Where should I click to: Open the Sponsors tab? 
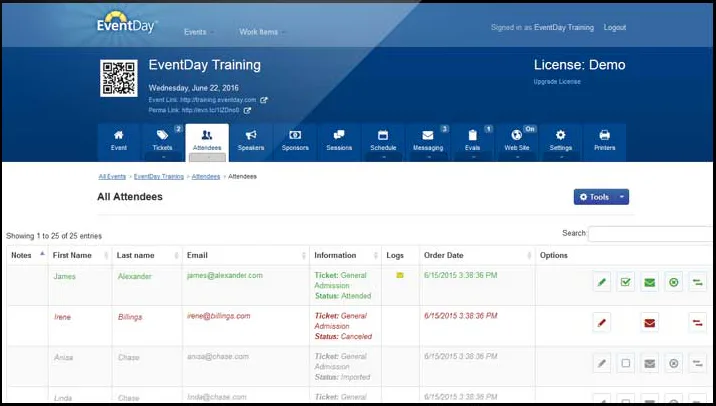tap(295, 142)
